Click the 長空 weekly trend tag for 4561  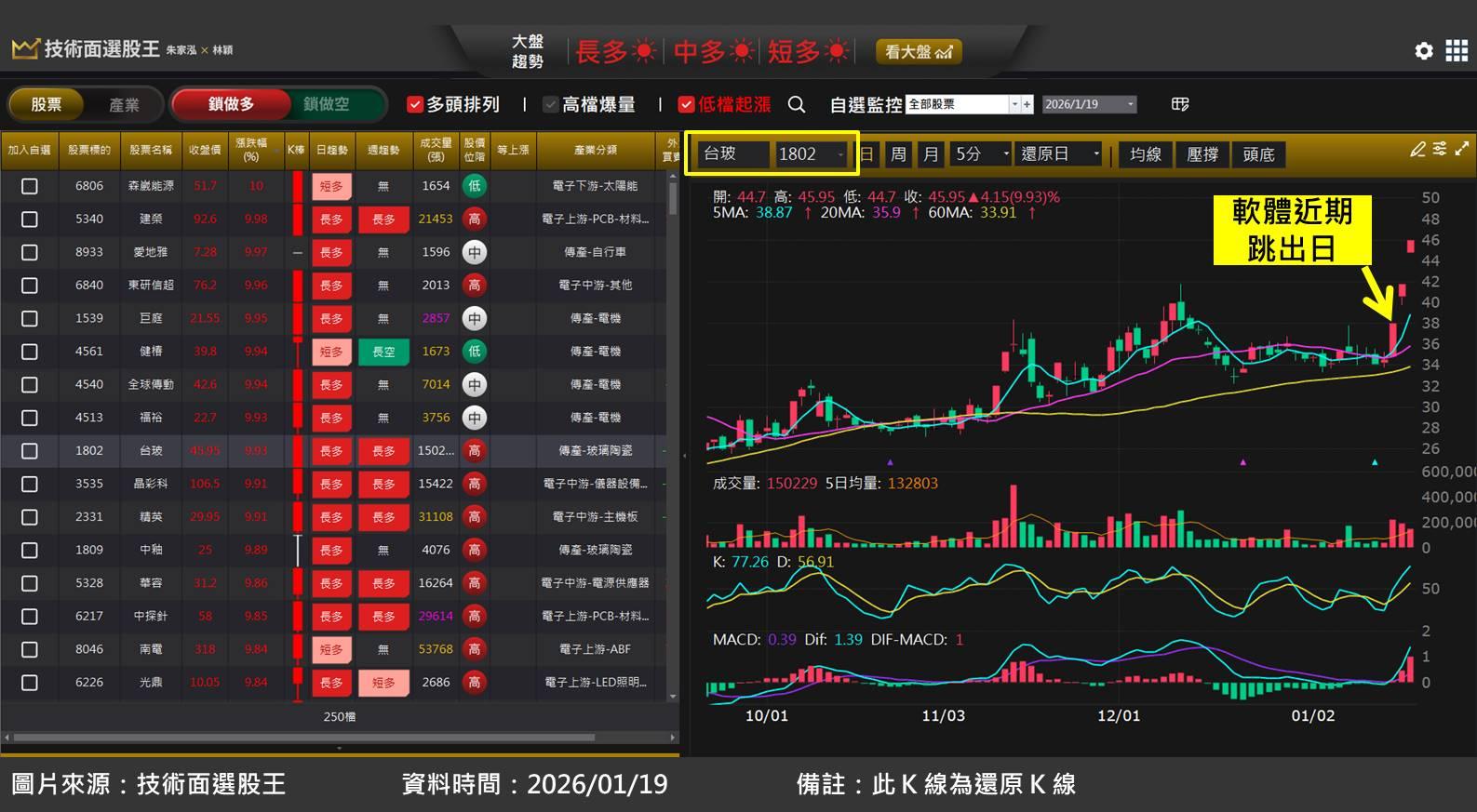pos(383,352)
